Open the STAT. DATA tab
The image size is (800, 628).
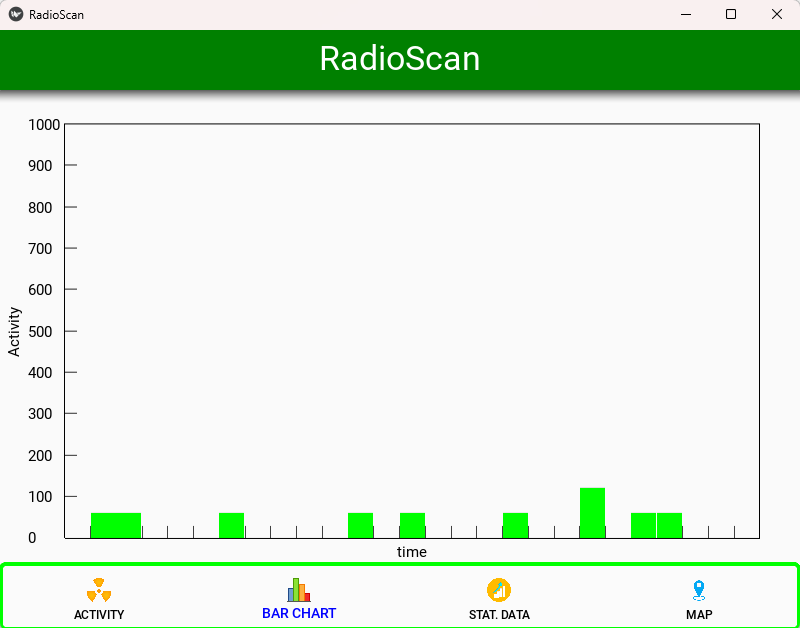(499, 615)
